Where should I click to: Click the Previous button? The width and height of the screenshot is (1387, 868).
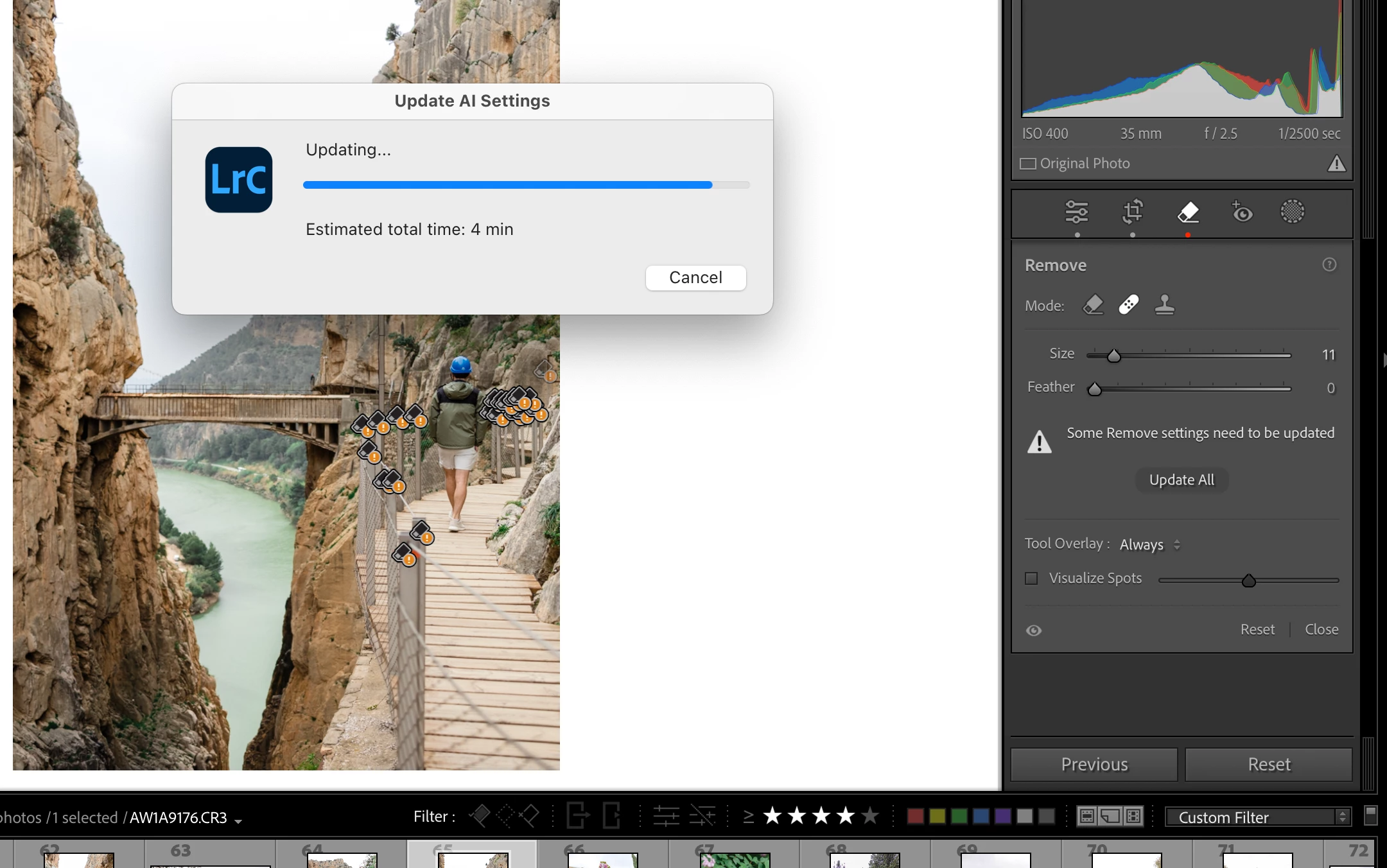tap(1094, 764)
